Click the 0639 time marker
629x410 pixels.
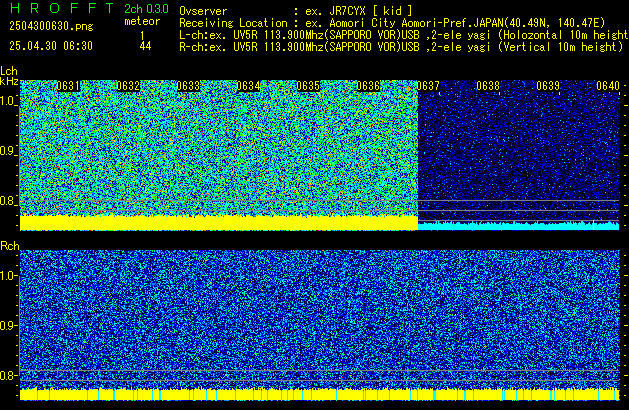[548, 86]
